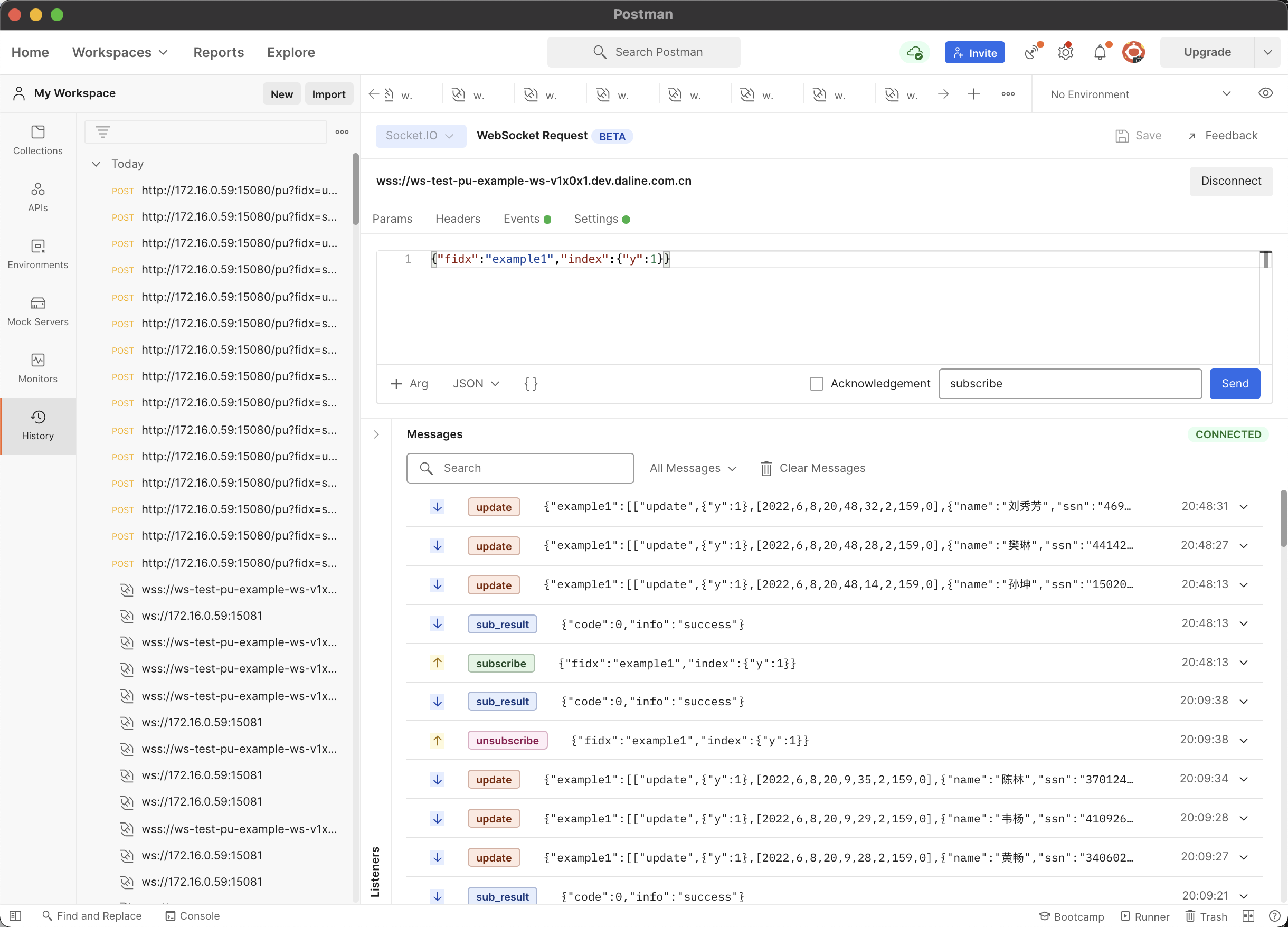The width and height of the screenshot is (1288, 927).
Task: Open the Environments sidebar panel
Action: (x=37, y=254)
